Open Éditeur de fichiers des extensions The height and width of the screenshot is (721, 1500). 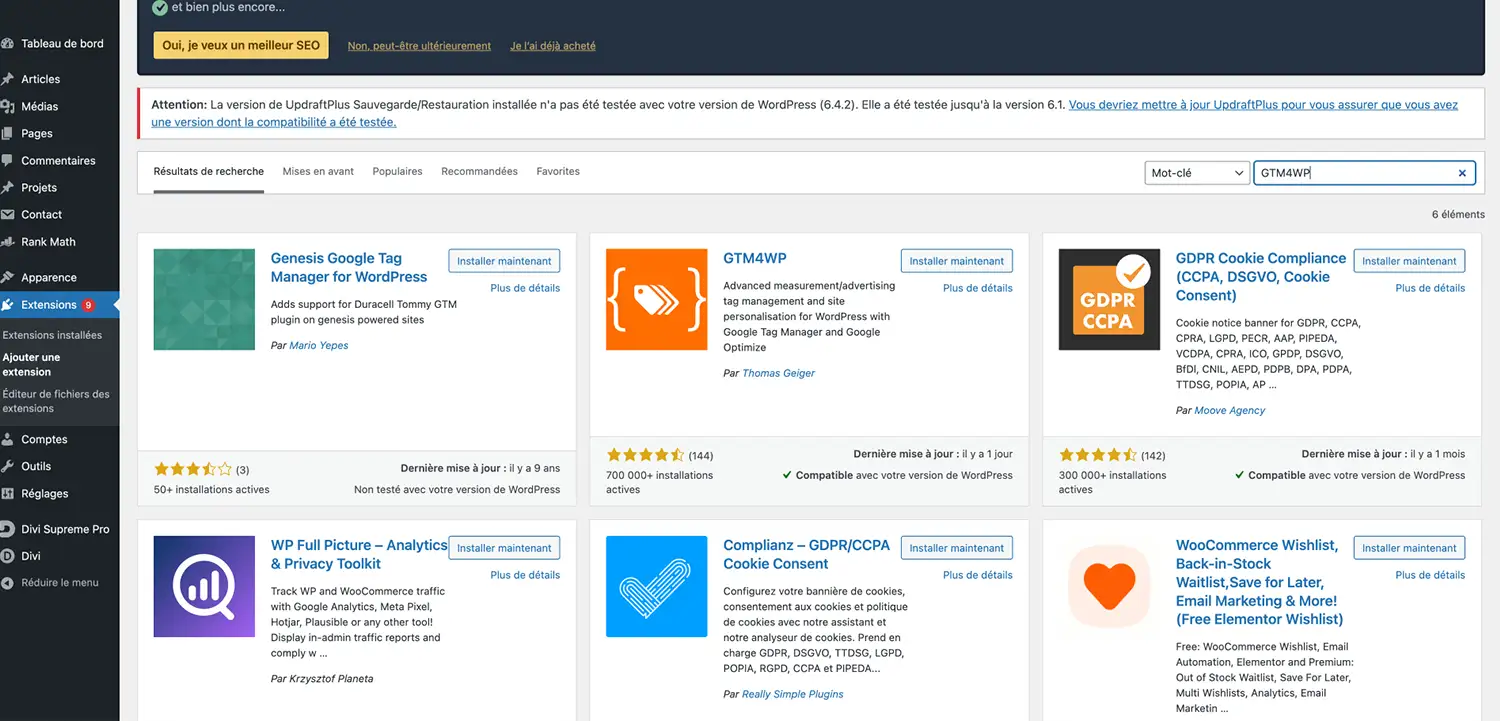tap(56, 401)
